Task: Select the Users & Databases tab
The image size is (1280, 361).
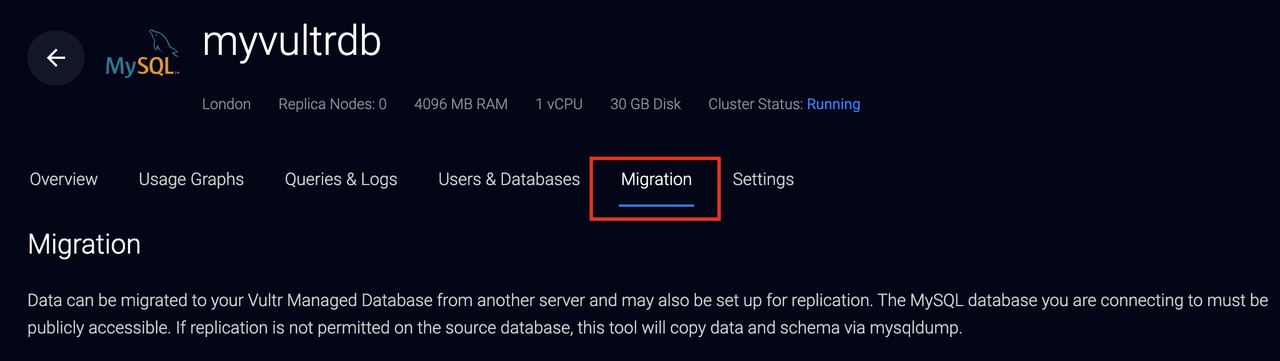Action: (x=509, y=179)
